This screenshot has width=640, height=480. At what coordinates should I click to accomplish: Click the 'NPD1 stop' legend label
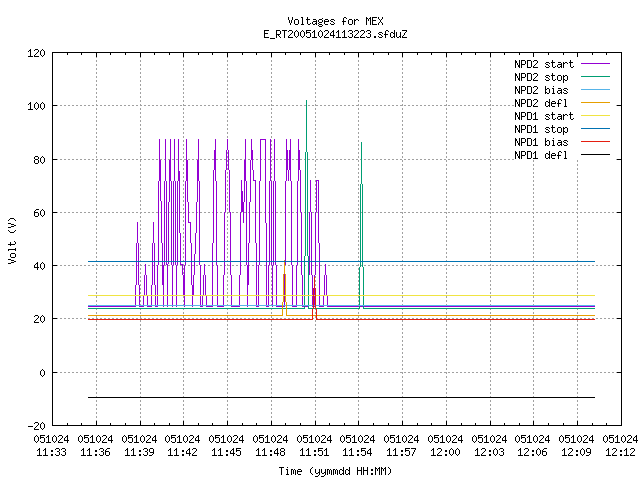[541, 129]
